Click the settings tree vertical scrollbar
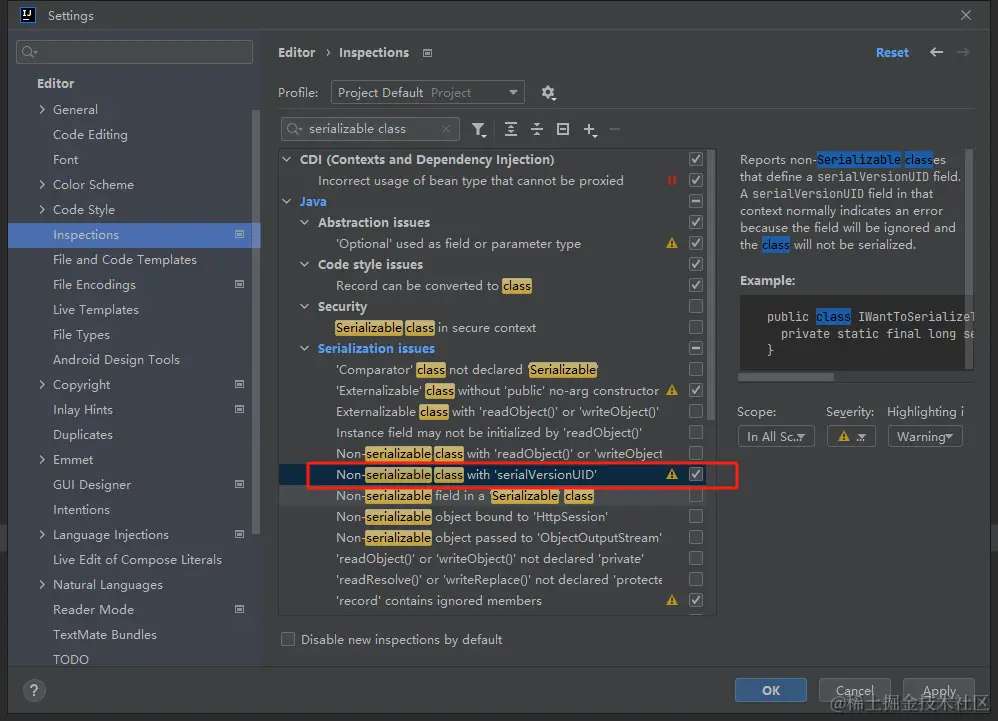This screenshot has height=721, width=998. (256, 321)
